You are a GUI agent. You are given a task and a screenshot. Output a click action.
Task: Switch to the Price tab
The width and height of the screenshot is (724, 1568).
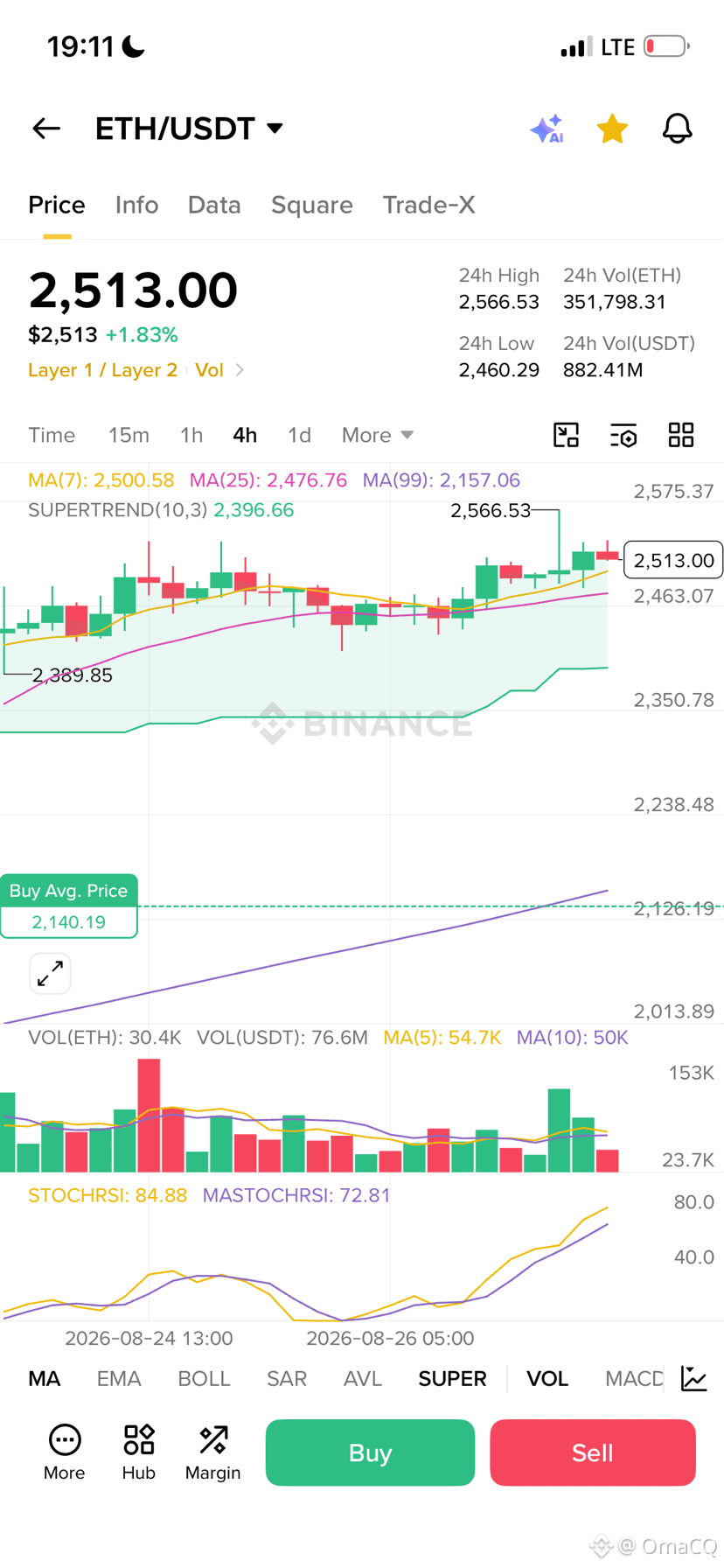tap(57, 205)
